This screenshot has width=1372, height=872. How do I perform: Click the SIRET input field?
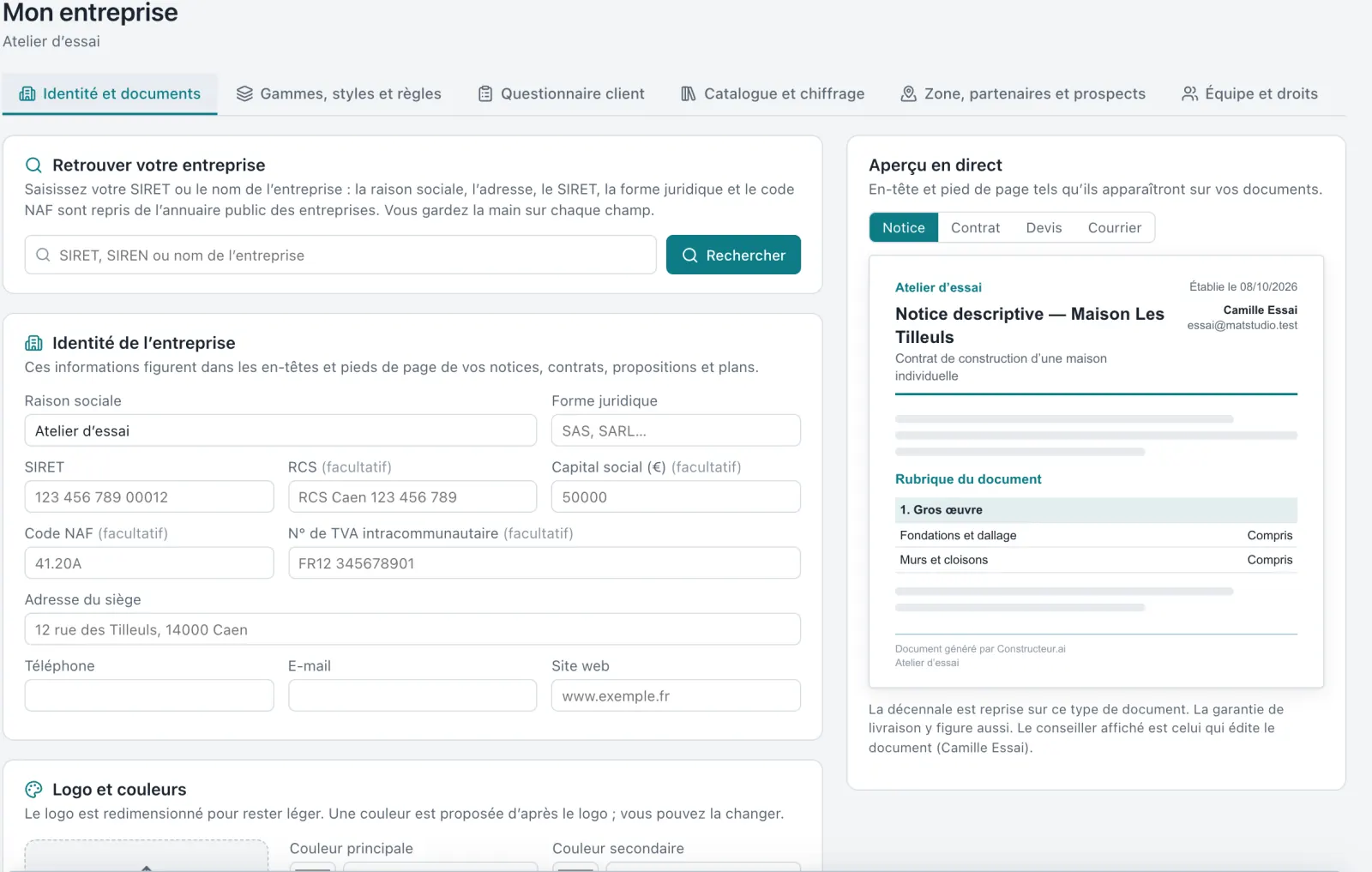149,496
